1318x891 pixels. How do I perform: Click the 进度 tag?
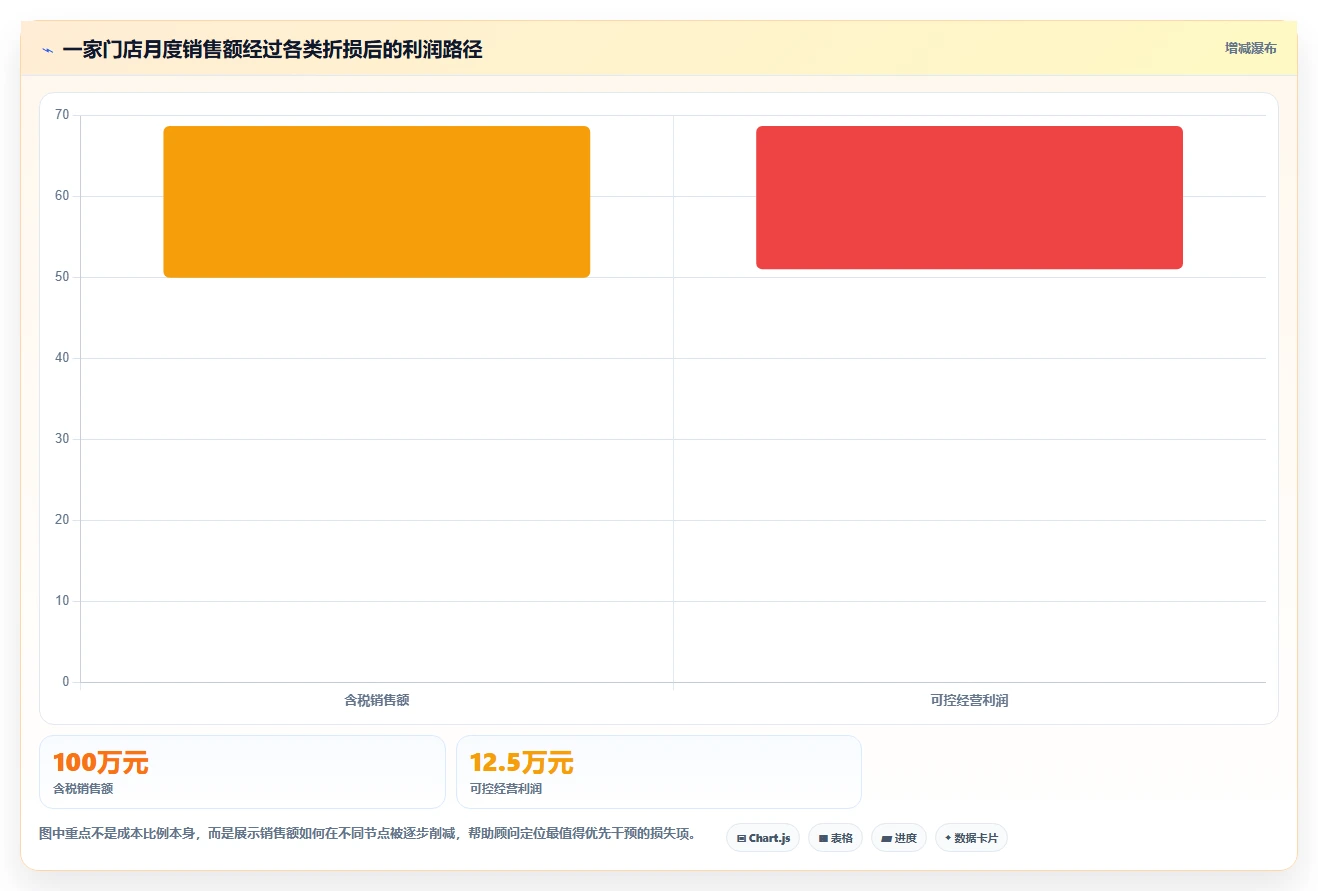[899, 838]
